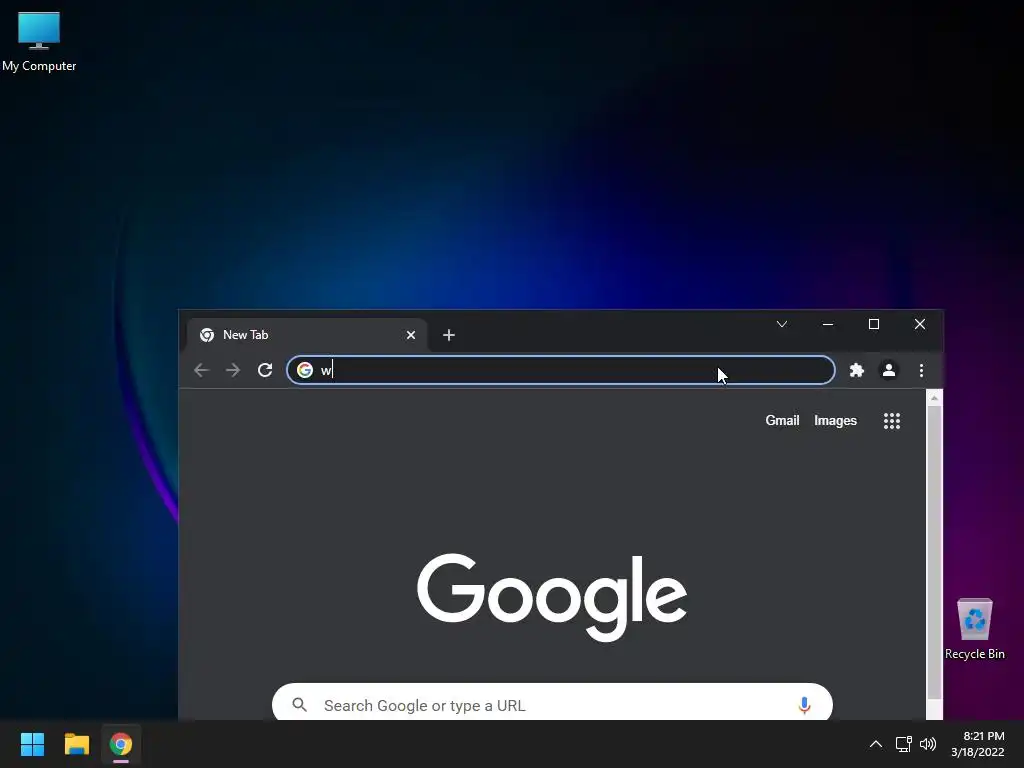The image size is (1024, 768).
Task: Click the scrollbar up arrow in Chrome
Action: [934, 398]
